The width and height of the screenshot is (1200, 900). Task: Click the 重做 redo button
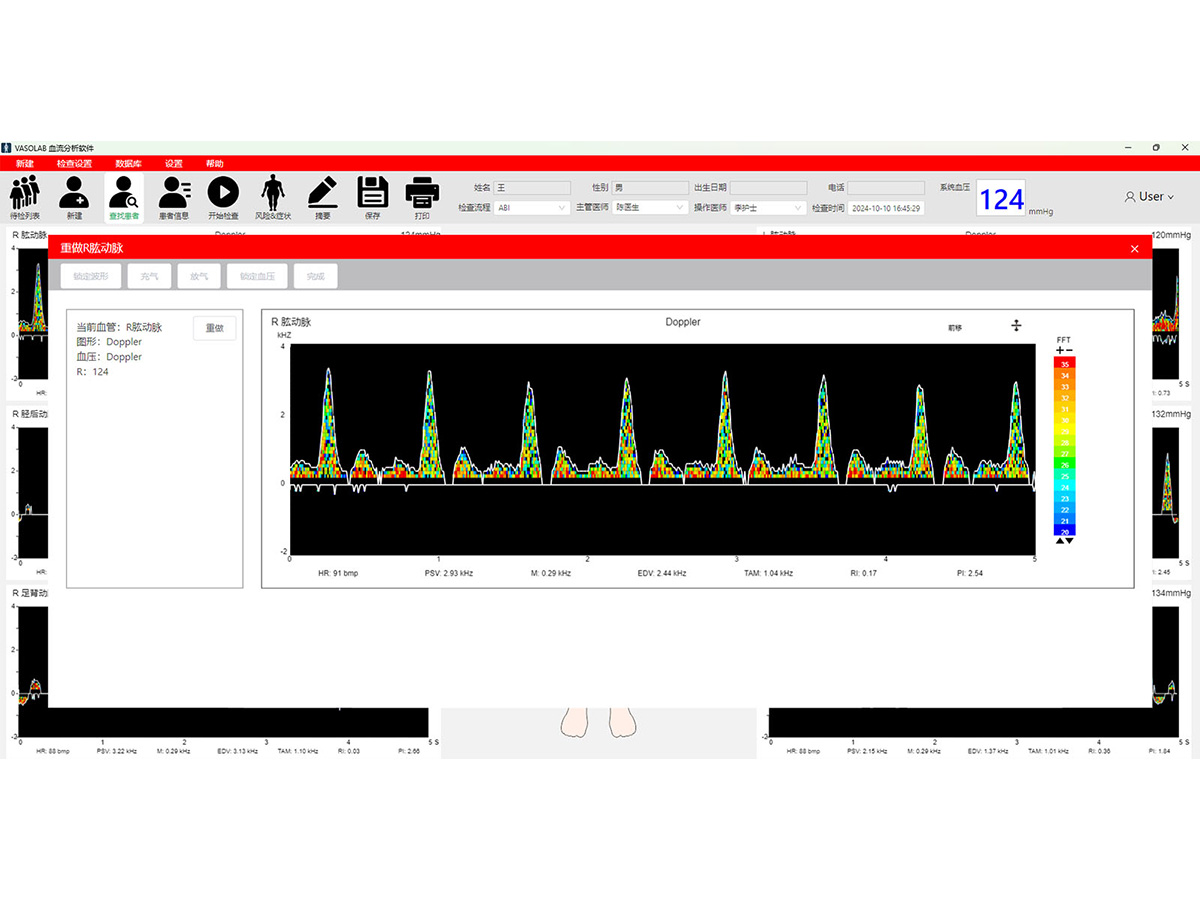[x=214, y=328]
